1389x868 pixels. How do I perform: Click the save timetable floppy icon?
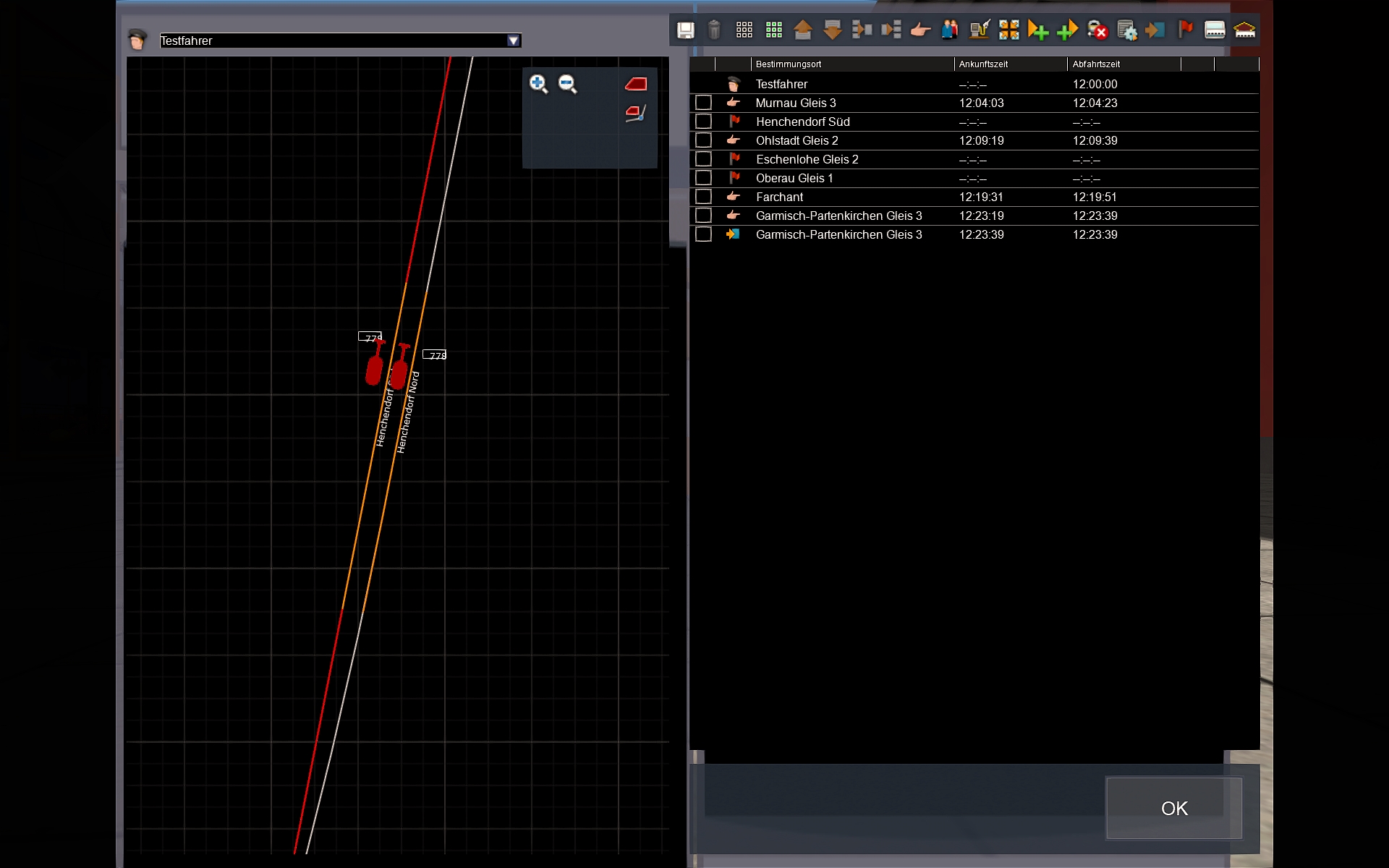coord(685,30)
